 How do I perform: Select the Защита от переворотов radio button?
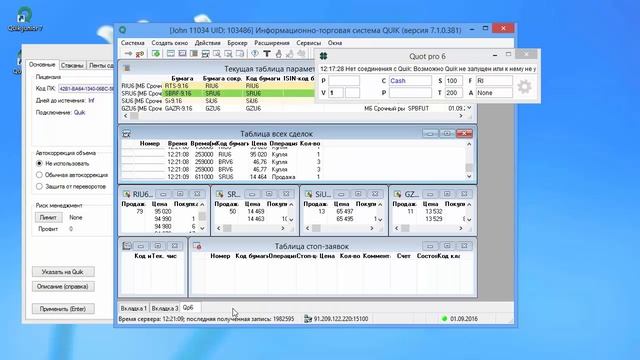coord(39,186)
